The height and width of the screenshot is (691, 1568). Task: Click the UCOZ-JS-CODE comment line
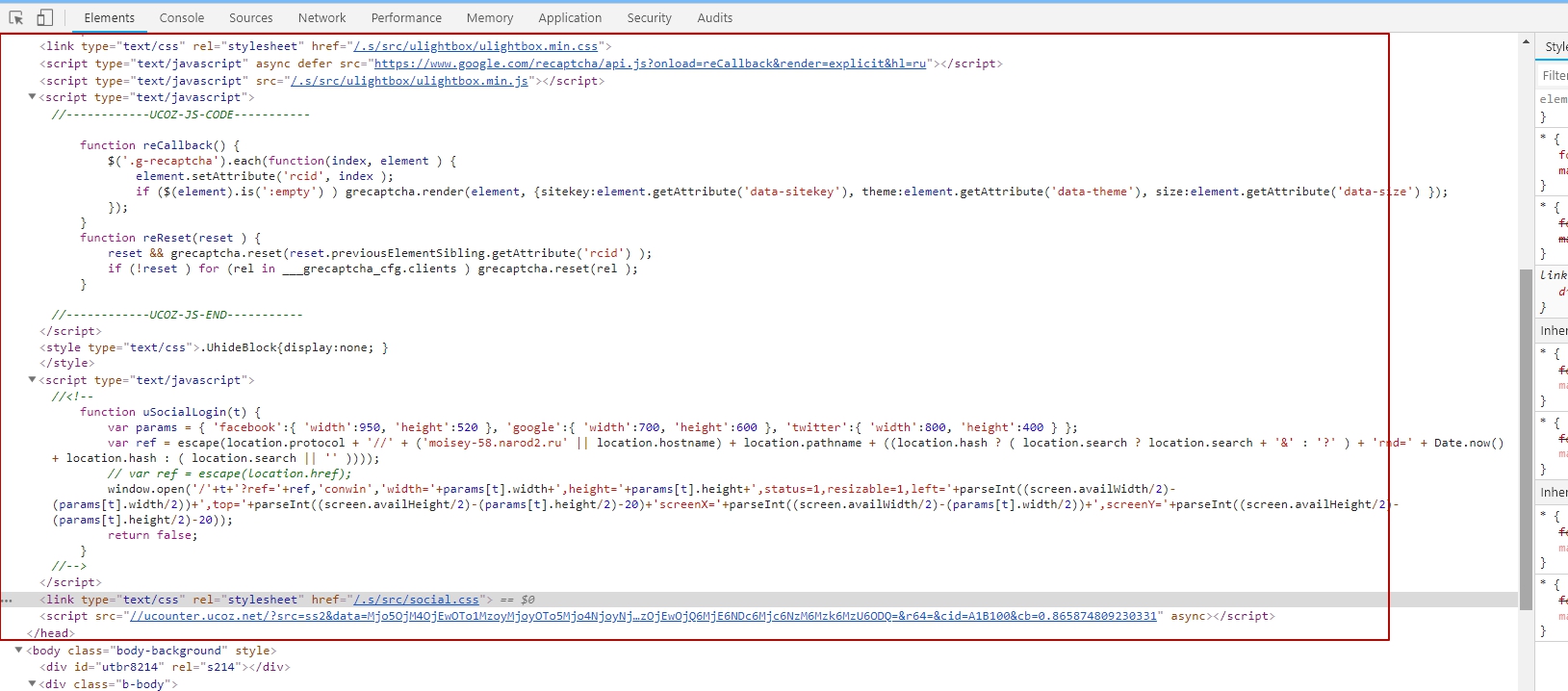181,115
